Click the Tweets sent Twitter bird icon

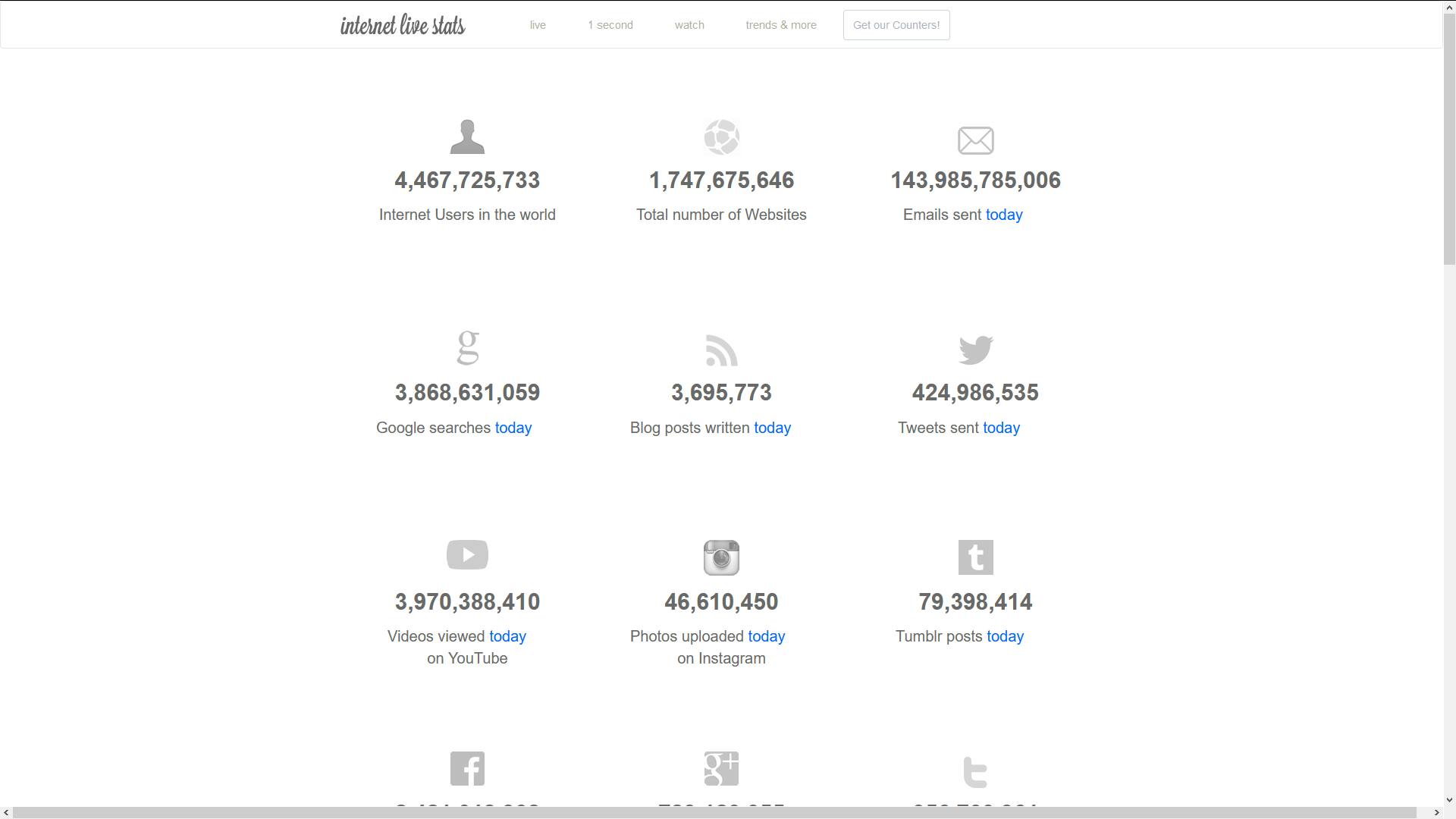(975, 350)
